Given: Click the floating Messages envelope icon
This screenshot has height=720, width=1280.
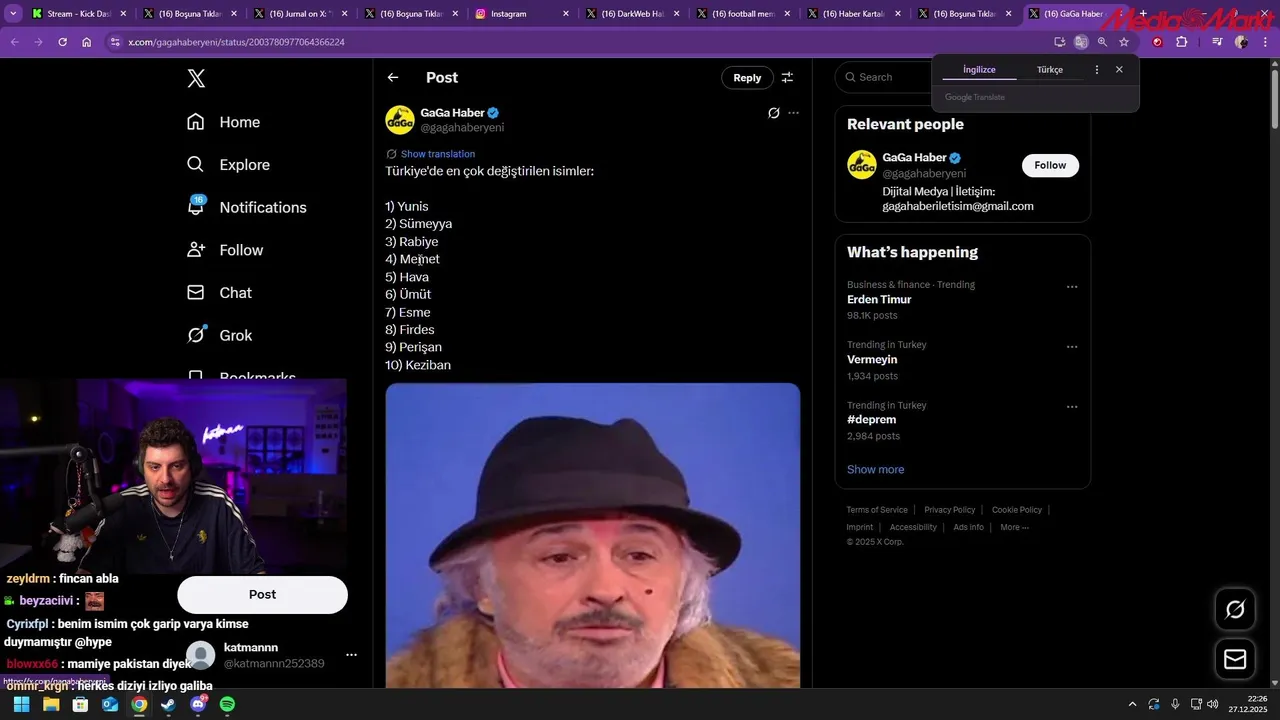Looking at the screenshot, I should pos(1235,659).
